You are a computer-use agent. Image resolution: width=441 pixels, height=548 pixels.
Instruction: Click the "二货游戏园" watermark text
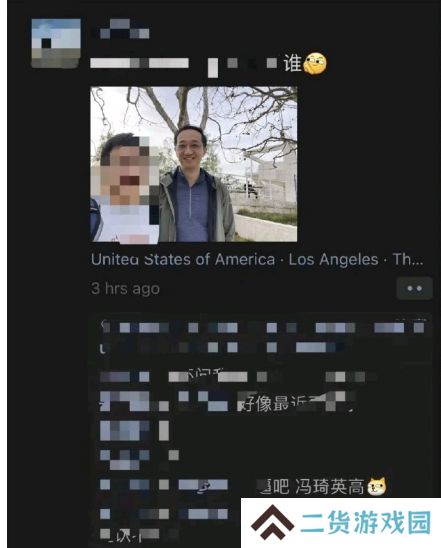point(365,522)
